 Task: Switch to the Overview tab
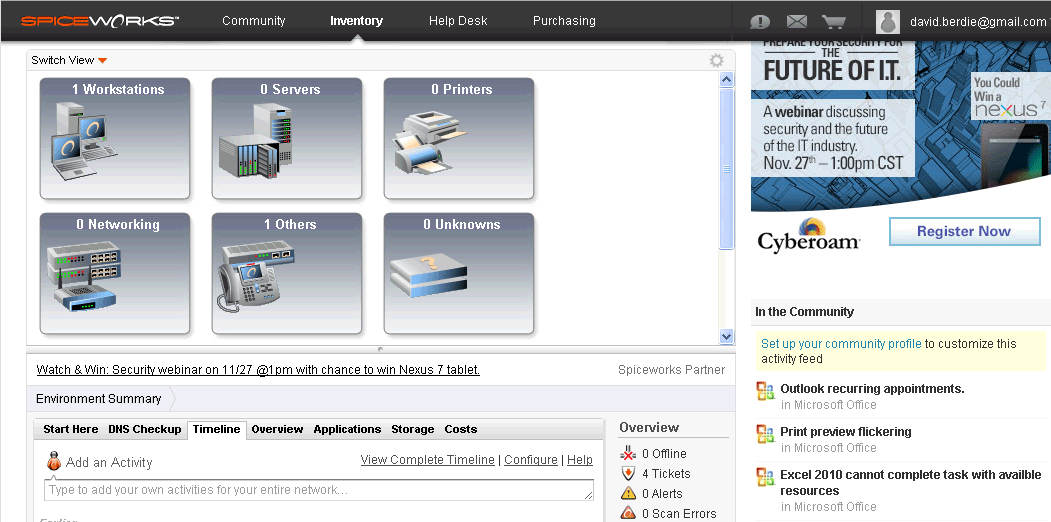pyautogui.click(x=277, y=430)
